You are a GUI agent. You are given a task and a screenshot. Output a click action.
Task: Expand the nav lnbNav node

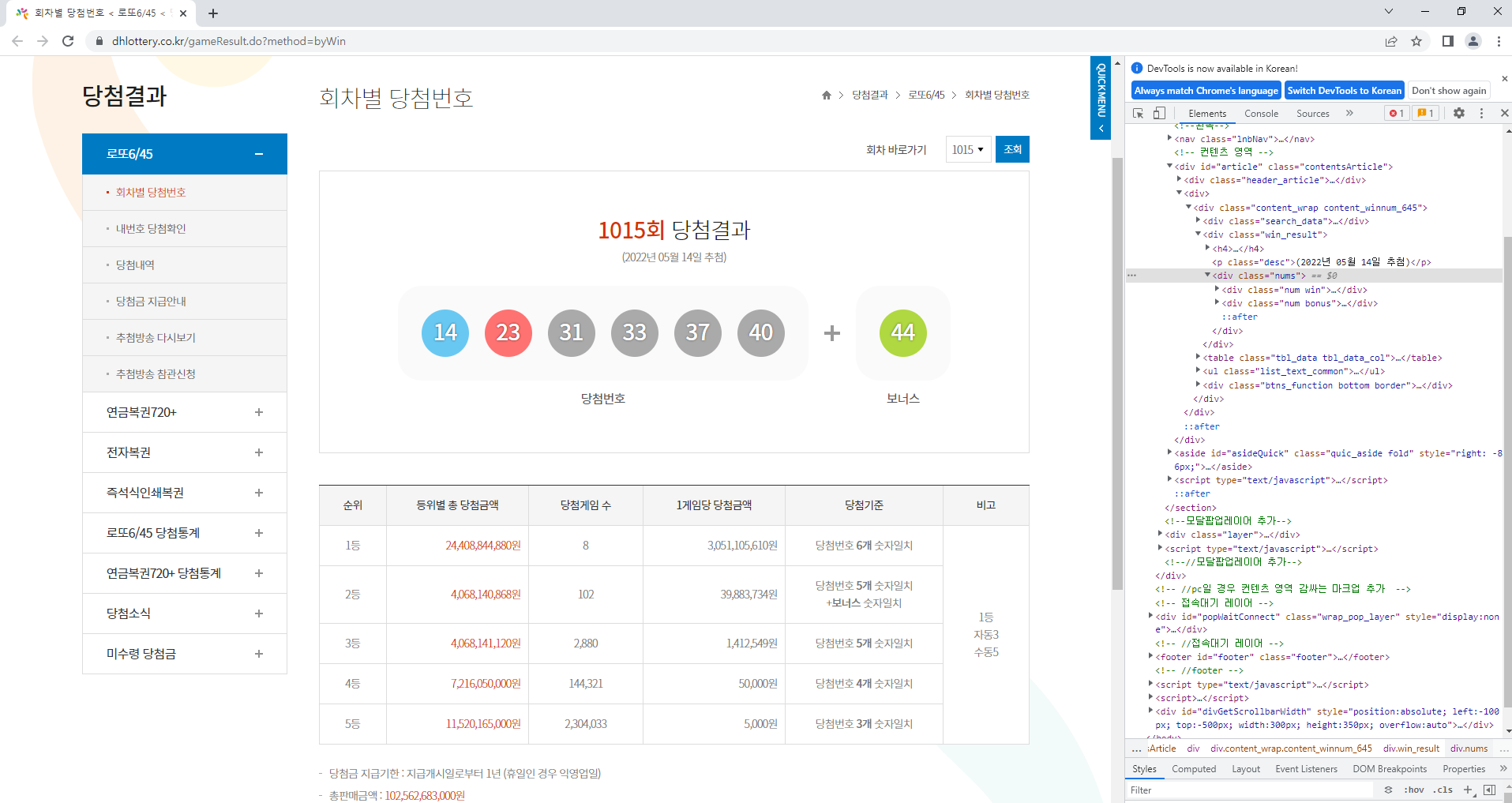coord(1169,138)
